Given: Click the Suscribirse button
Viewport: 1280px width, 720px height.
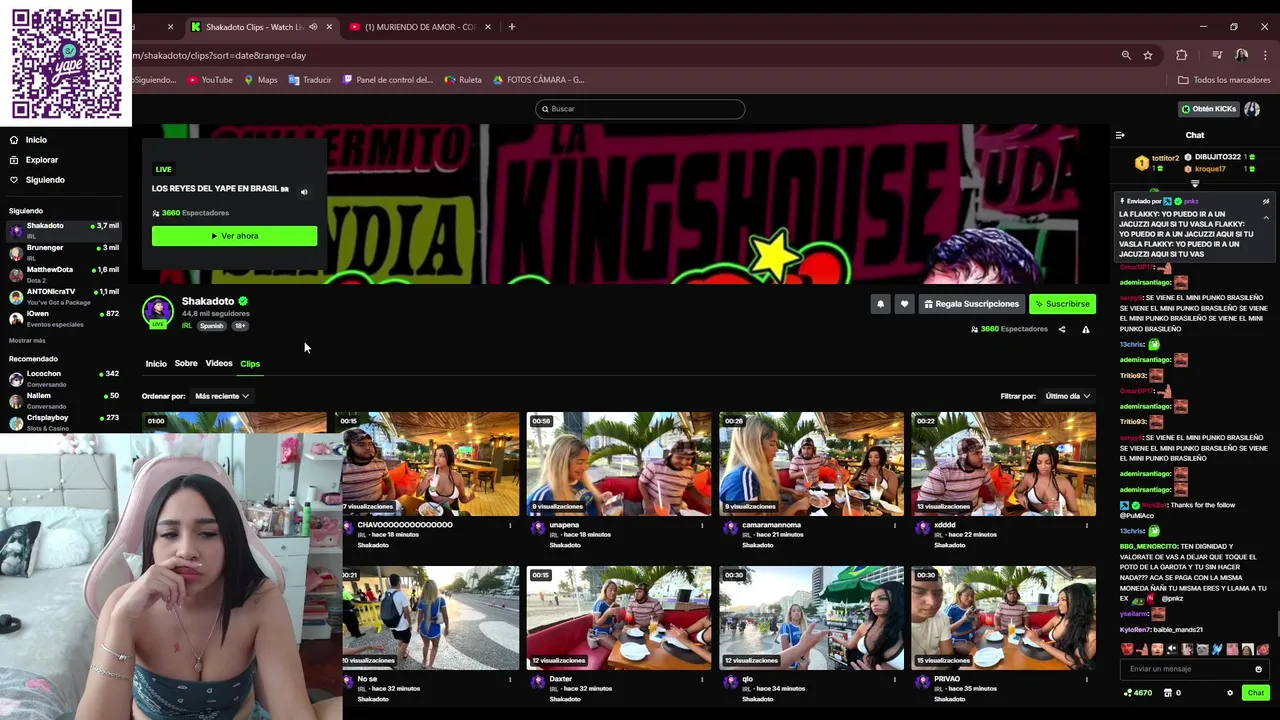Looking at the screenshot, I should (1062, 304).
